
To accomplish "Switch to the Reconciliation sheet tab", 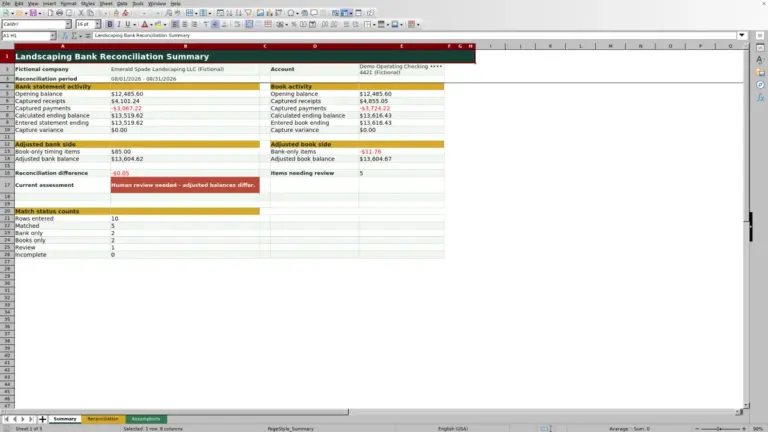I will (103, 419).
